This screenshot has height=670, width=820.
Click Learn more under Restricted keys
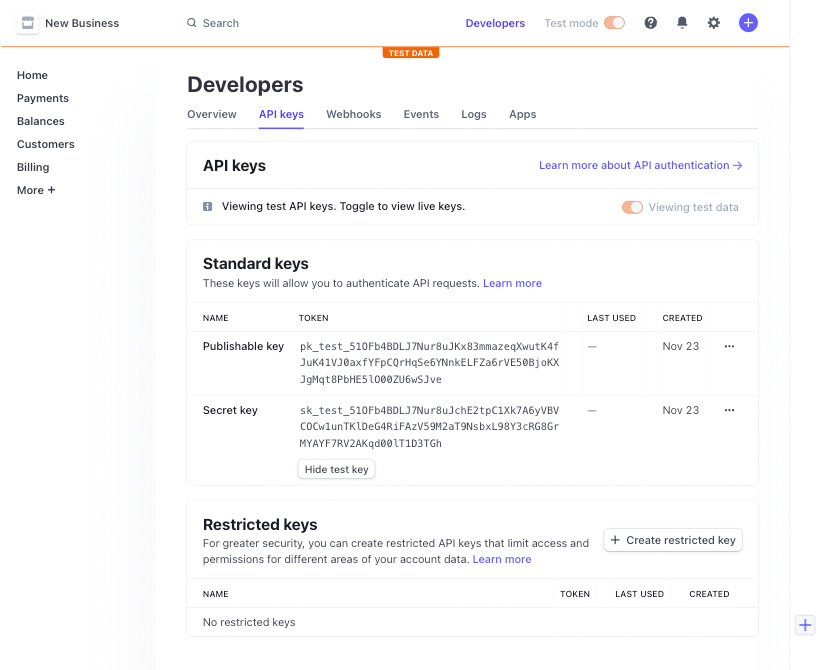coord(502,559)
